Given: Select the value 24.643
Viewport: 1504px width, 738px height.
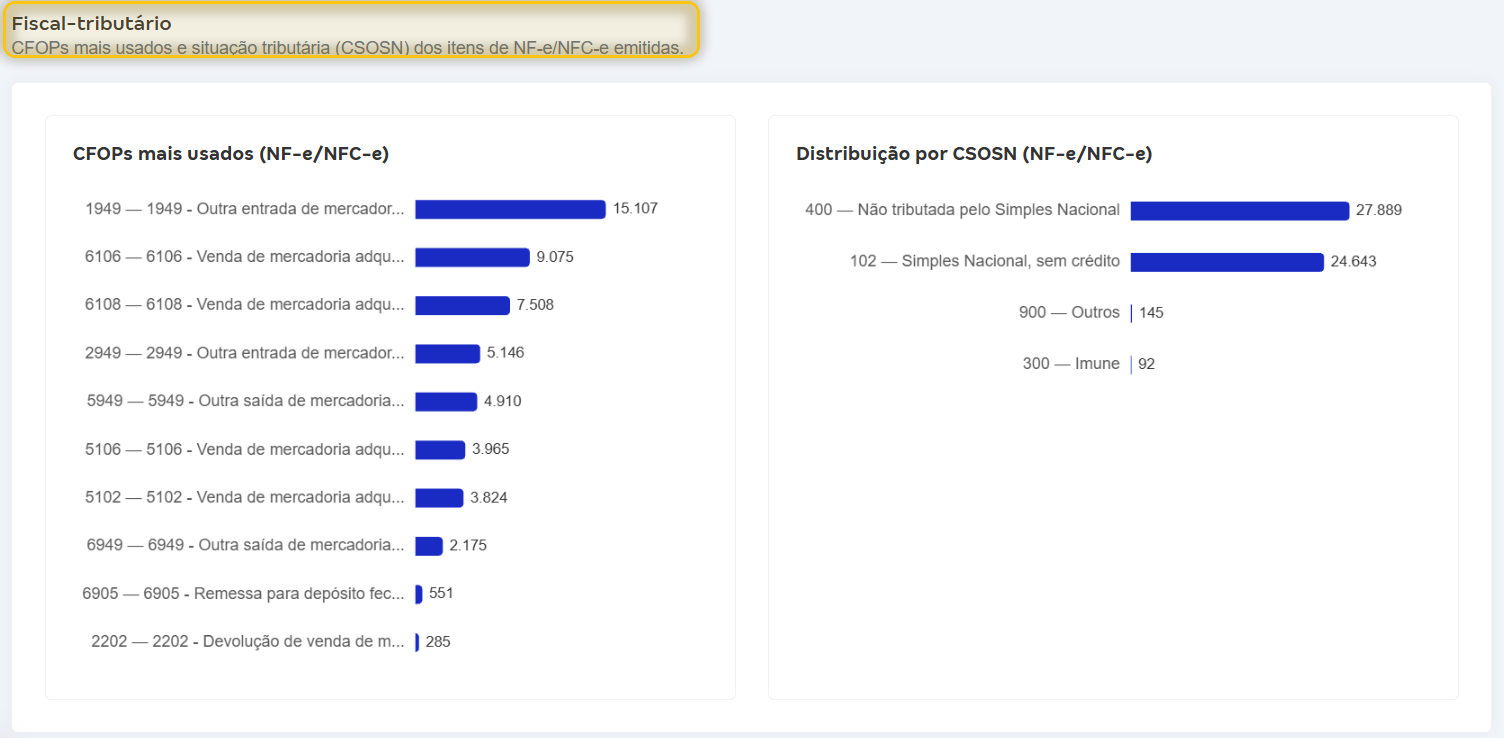Looking at the screenshot, I should click(x=1353, y=261).
